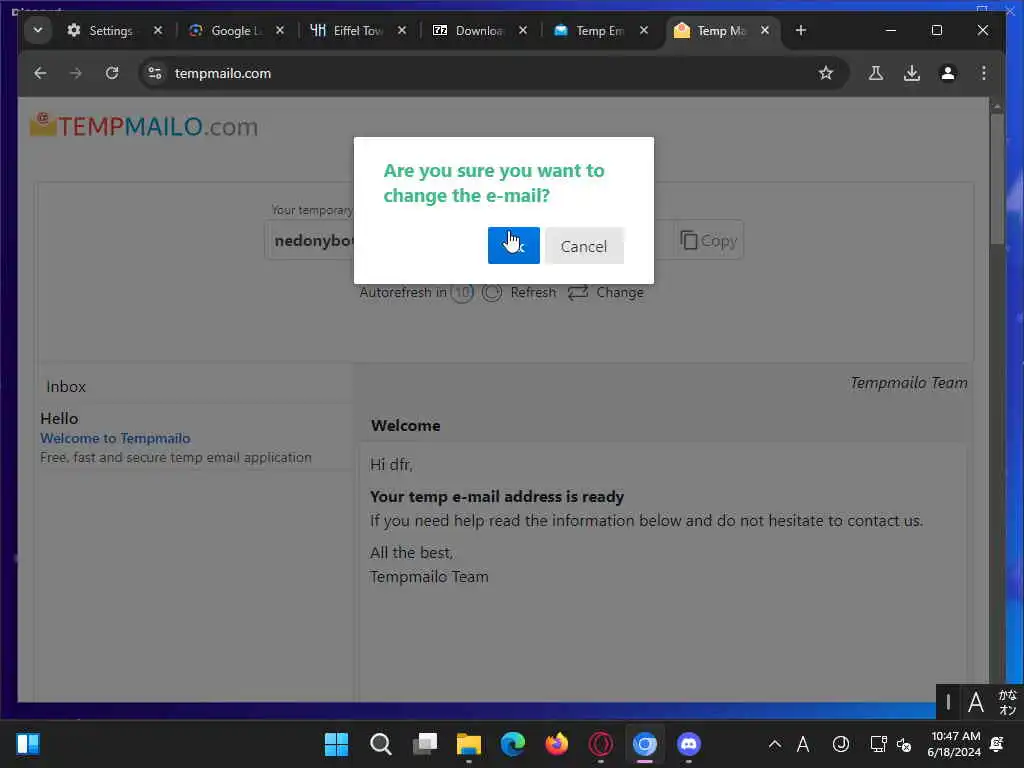The height and width of the screenshot is (768, 1024).
Task: Launch Opera from taskbar
Action: coord(600,744)
